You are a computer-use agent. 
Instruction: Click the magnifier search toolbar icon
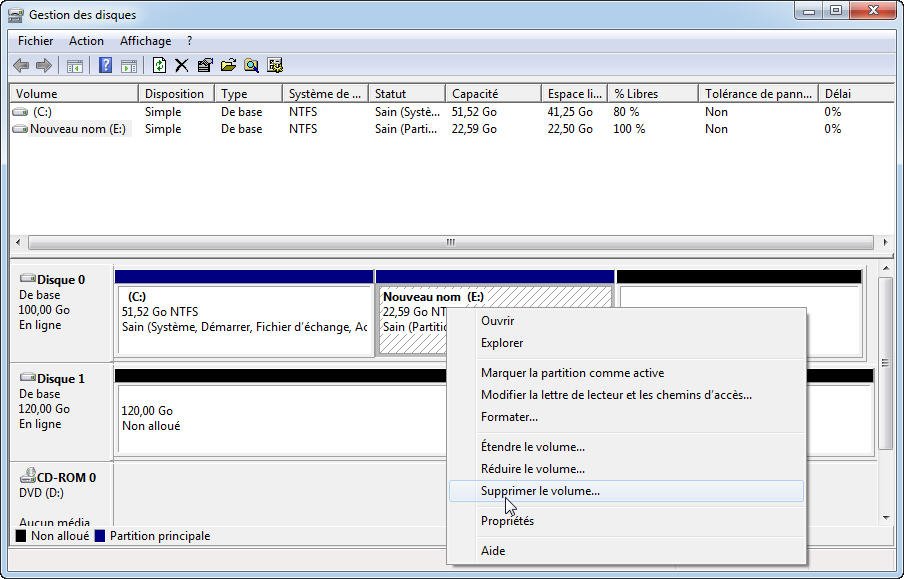(251, 66)
